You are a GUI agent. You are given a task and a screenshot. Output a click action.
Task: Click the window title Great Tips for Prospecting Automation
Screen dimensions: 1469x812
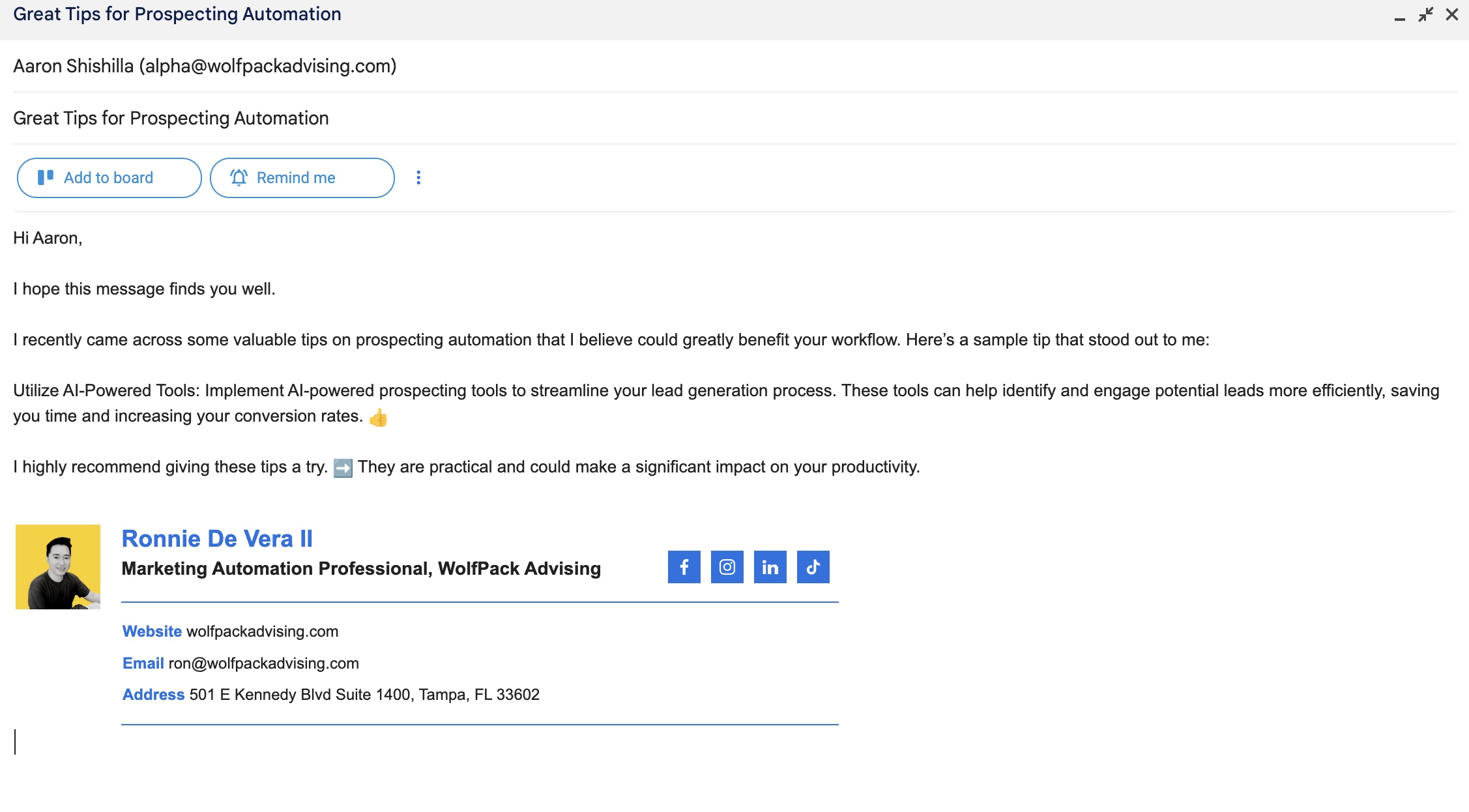tap(177, 14)
